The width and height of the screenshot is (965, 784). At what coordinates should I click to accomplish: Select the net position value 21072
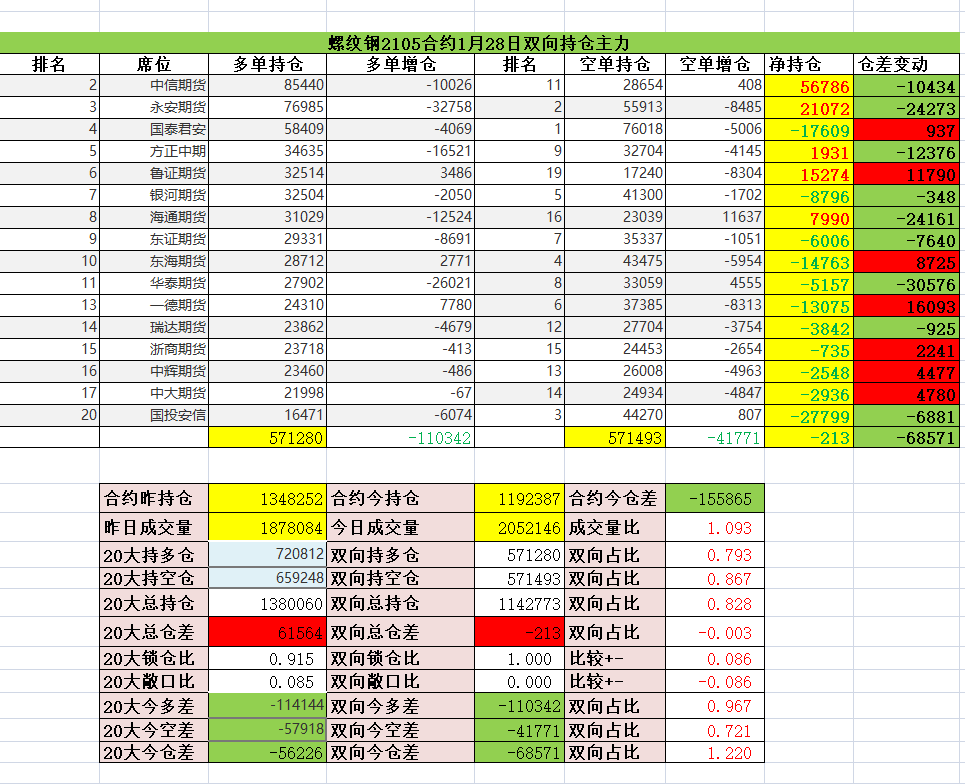(x=809, y=107)
